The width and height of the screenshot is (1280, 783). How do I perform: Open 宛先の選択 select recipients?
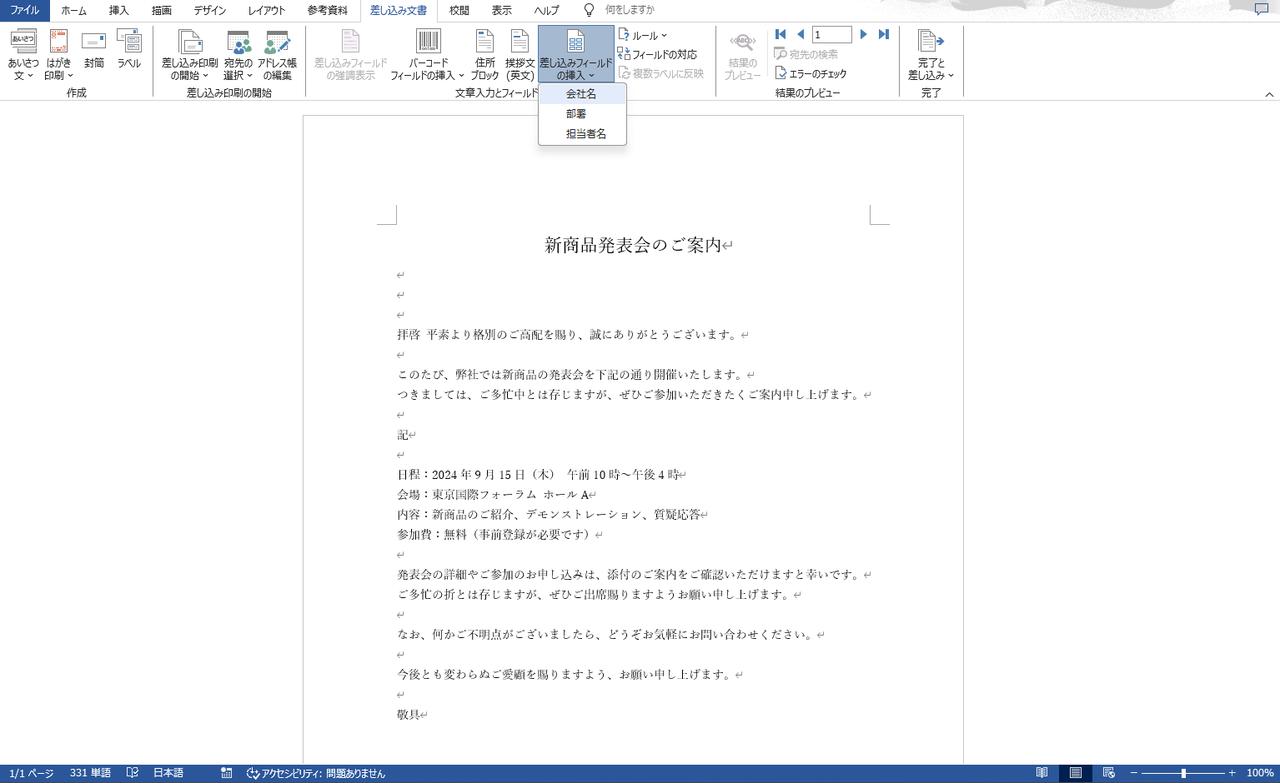pos(238,55)
